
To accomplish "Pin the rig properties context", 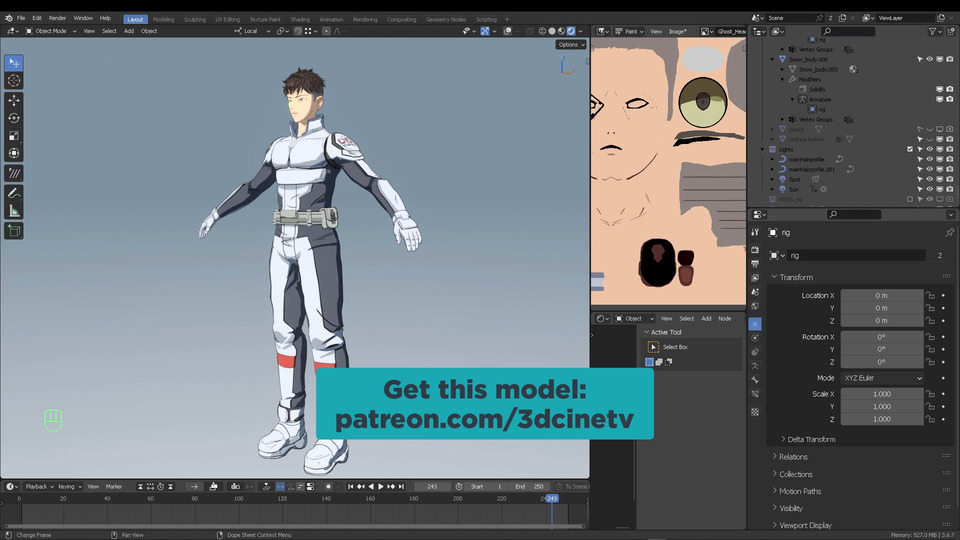I will click(950, 233).
